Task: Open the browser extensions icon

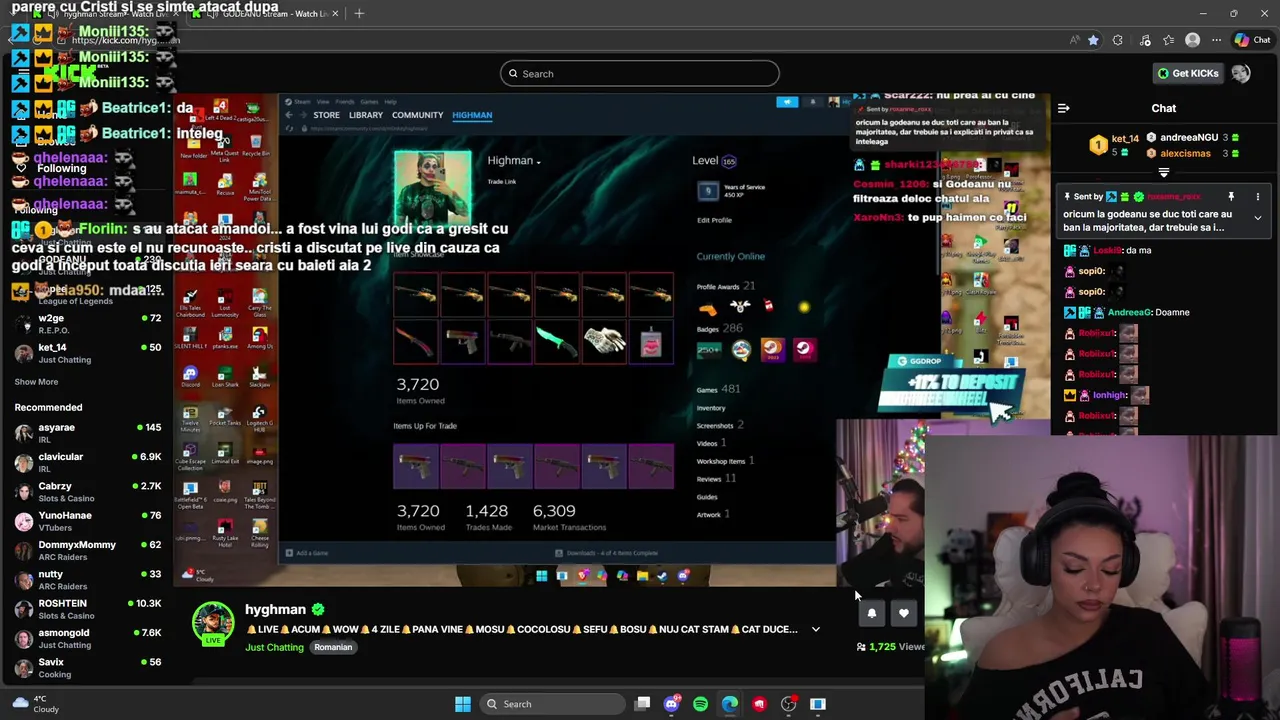Action: click(1117, 40)
